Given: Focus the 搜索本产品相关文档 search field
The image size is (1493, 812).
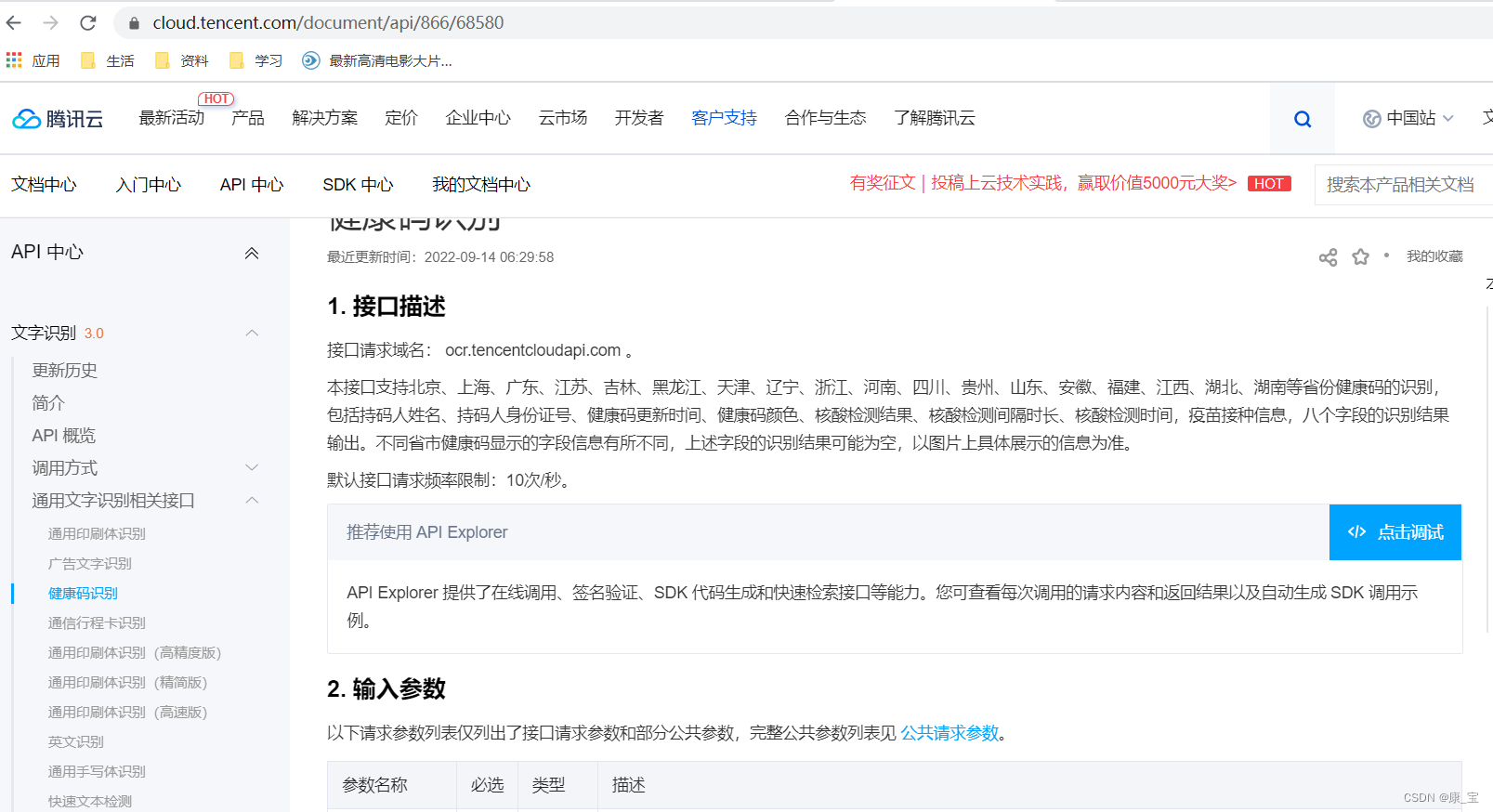Looking at the screenshot, I should click(x=1404, y=185).
